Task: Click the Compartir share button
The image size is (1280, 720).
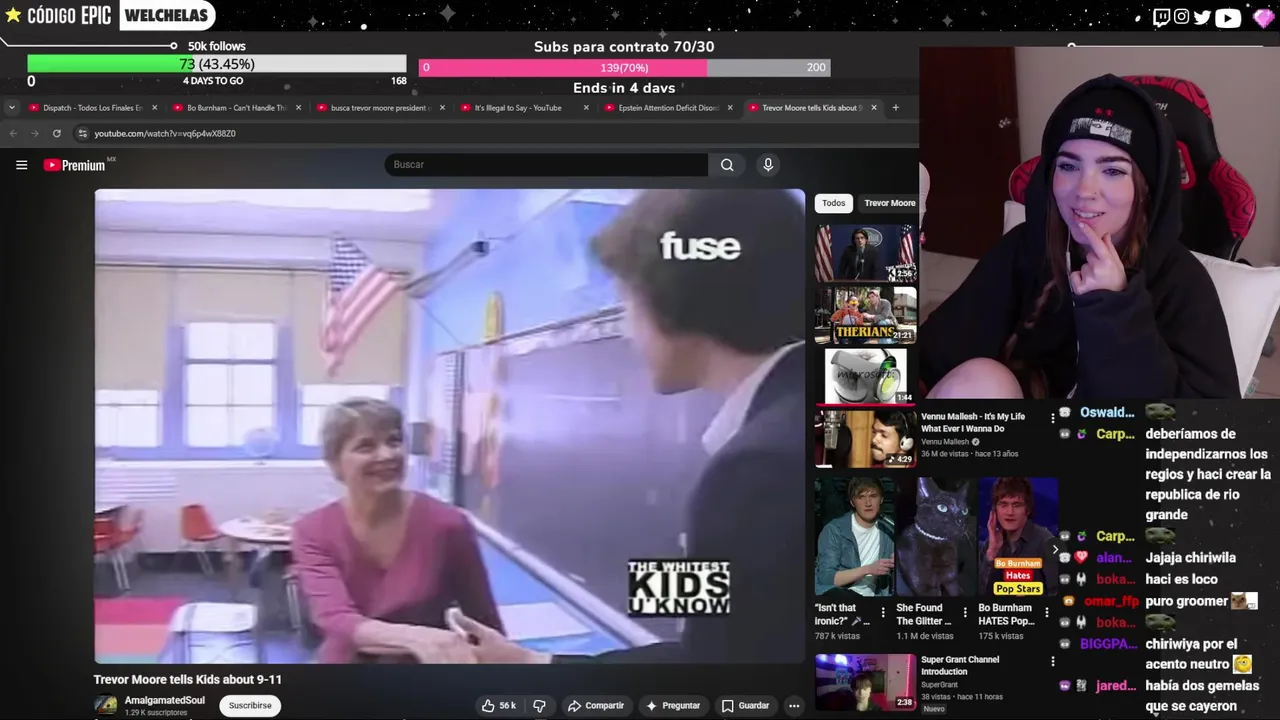Action: [x=595, y=705]
